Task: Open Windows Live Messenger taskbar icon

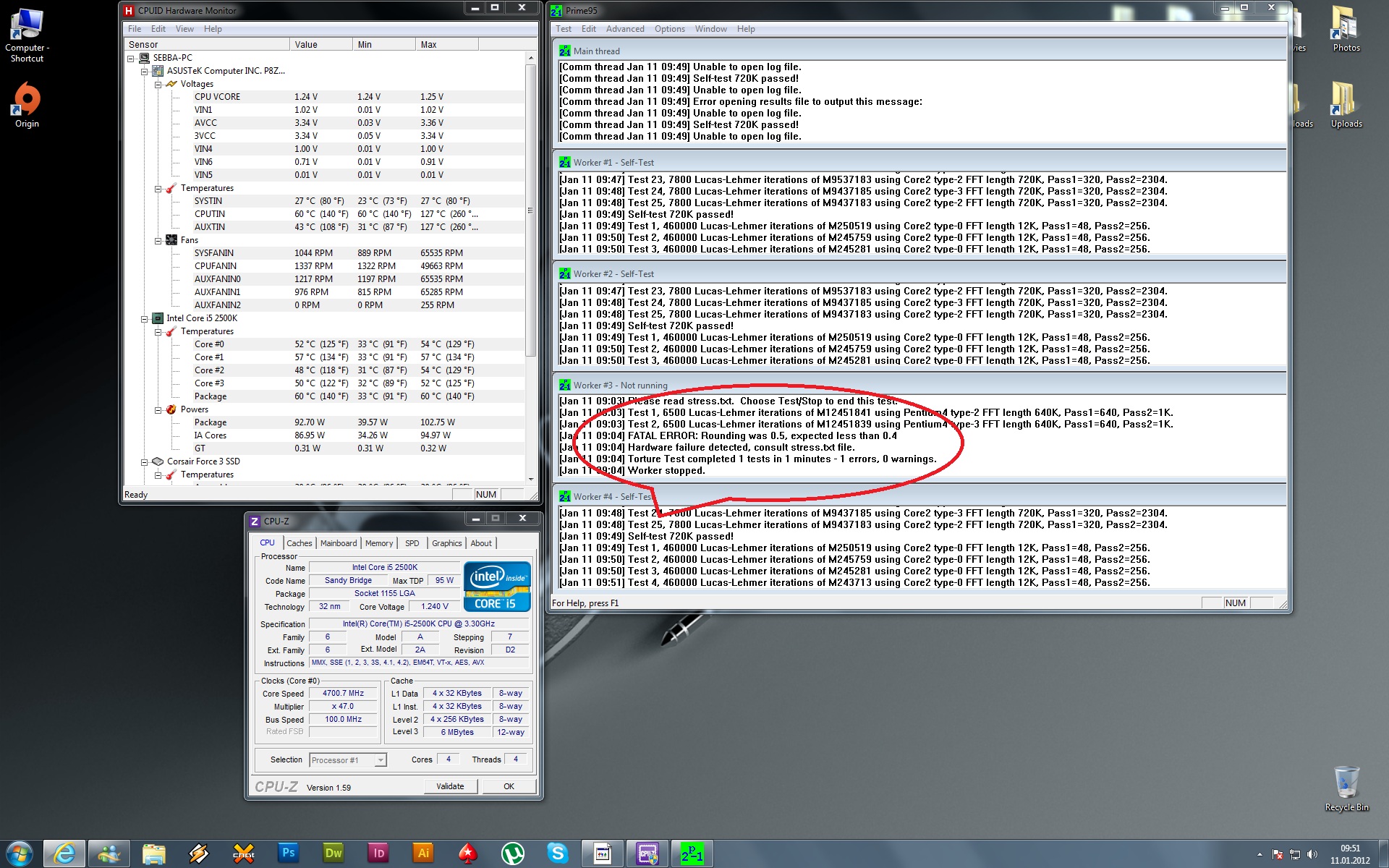Action: [x=109, y=854]
